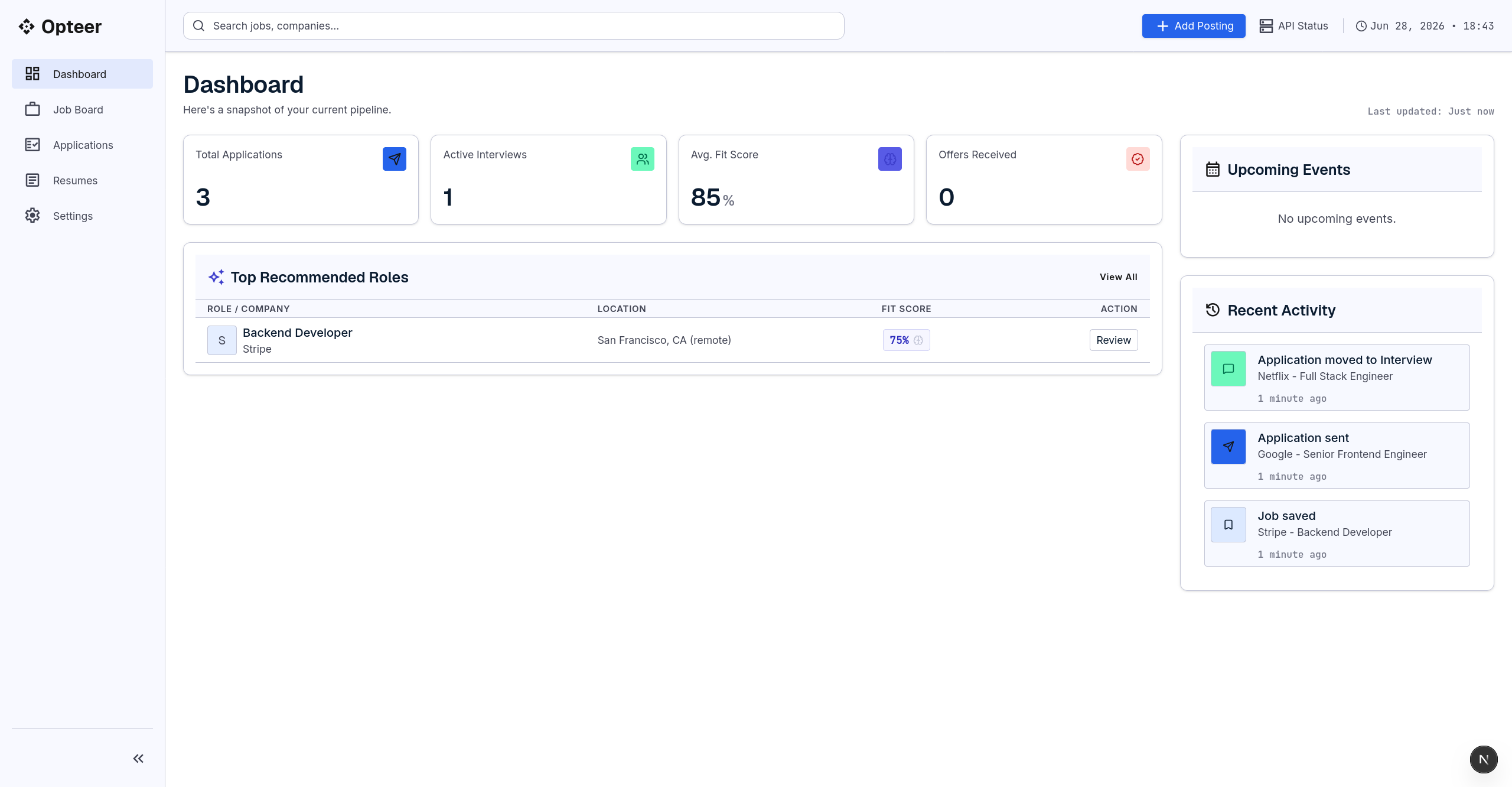Click the 75% fit score badge
This screenshot has width=1512, height=787.
click(906, 340)
